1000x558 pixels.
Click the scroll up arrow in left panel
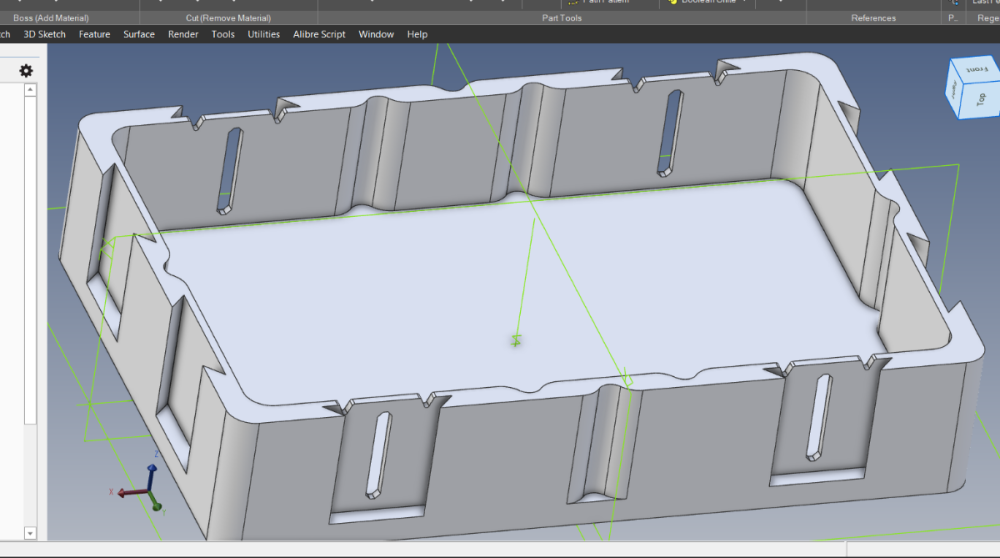click(x=30, y=90)
